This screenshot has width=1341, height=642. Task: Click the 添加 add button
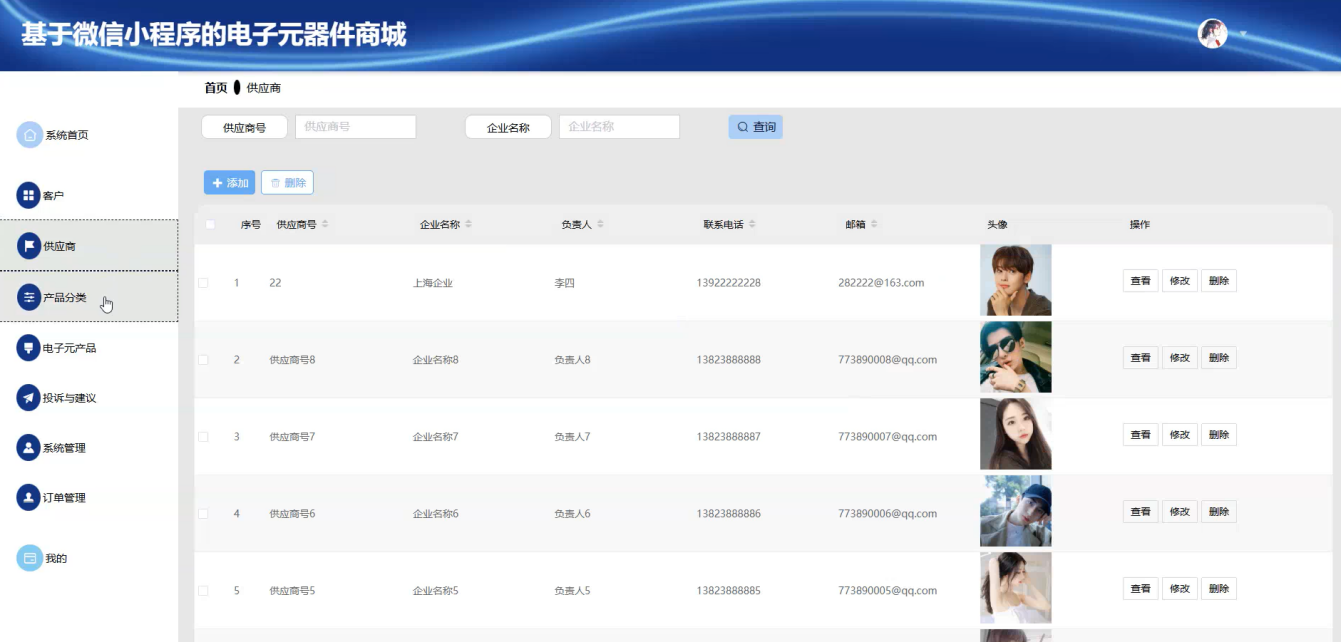point(229,183)
